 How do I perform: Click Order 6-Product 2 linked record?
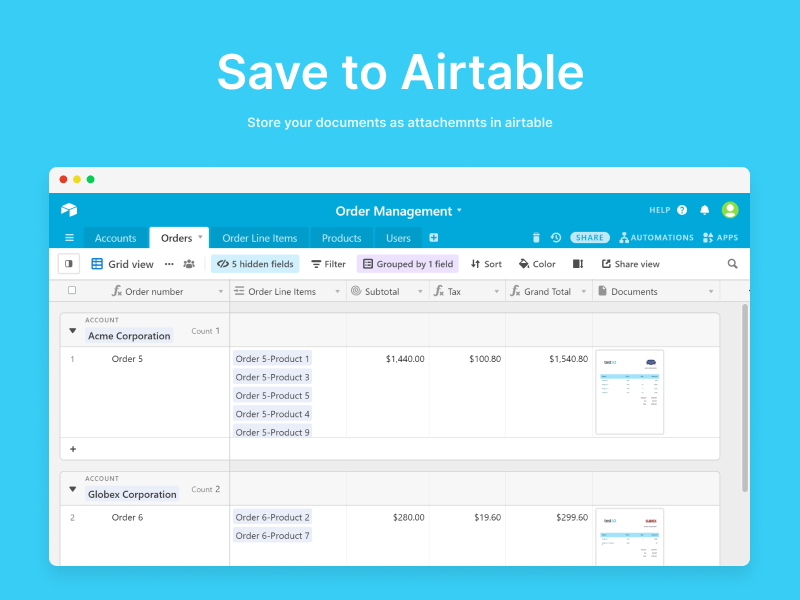coord(272,517)
